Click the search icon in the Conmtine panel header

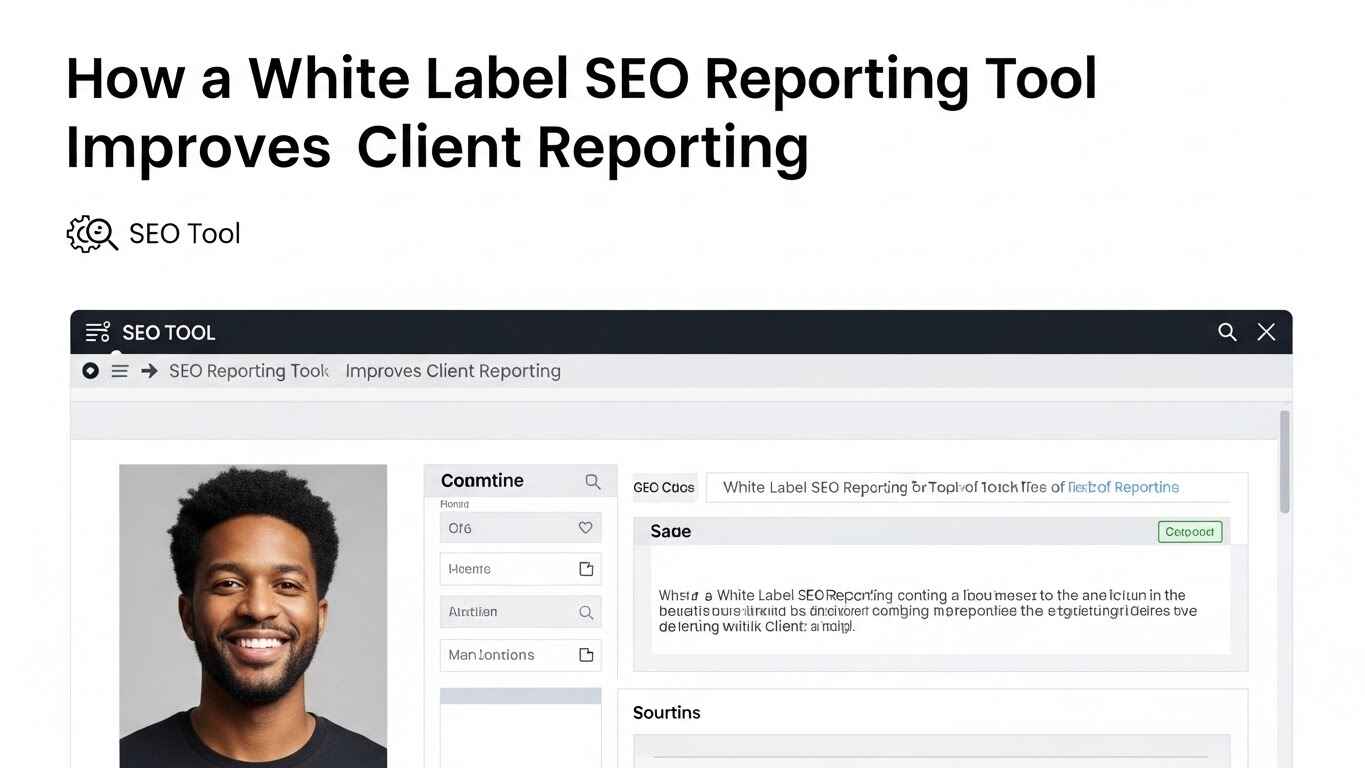click(x=592, y=481)
